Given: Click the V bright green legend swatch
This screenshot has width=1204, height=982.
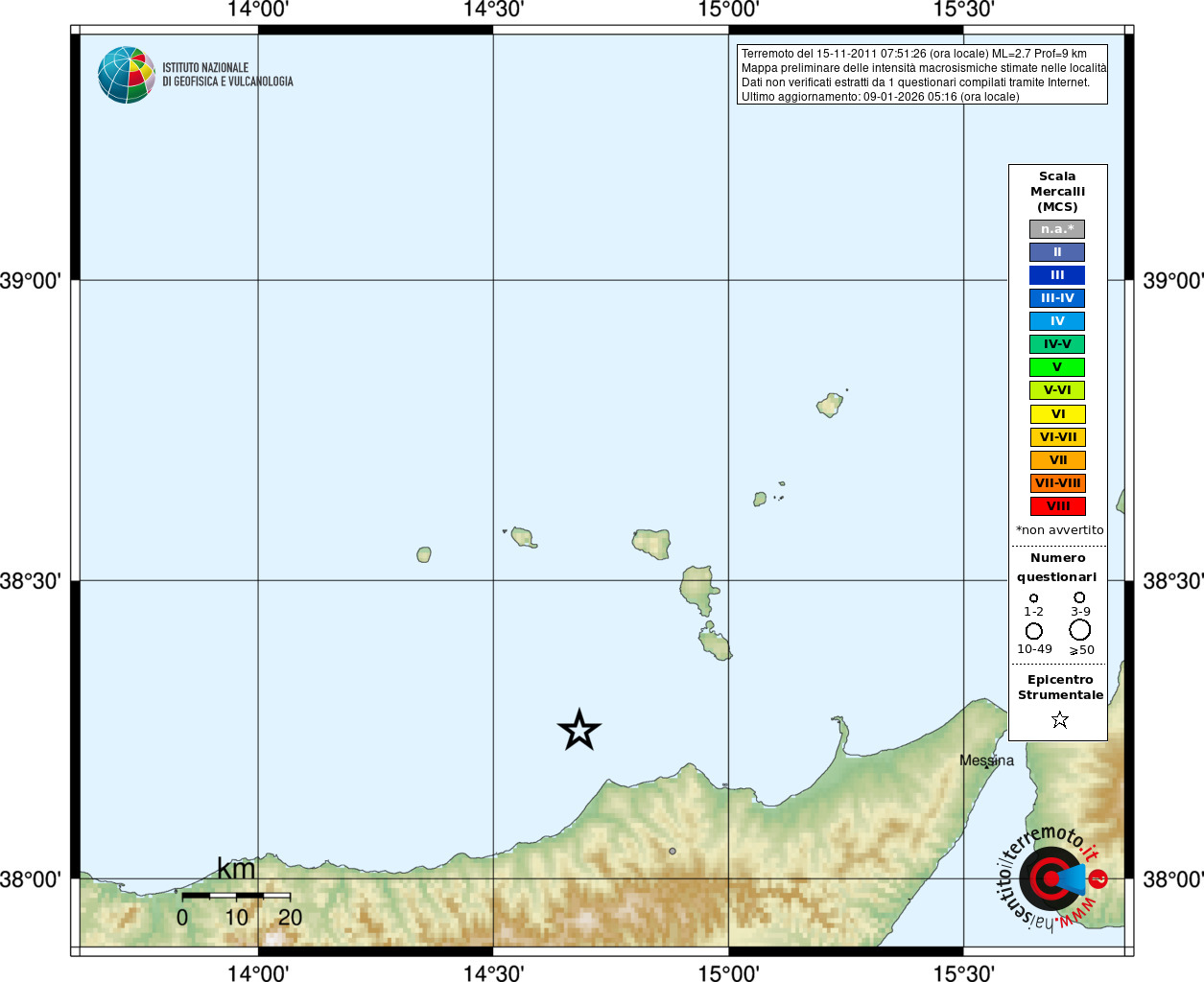Looking at the screenshot, I should tap(1057, 367).
